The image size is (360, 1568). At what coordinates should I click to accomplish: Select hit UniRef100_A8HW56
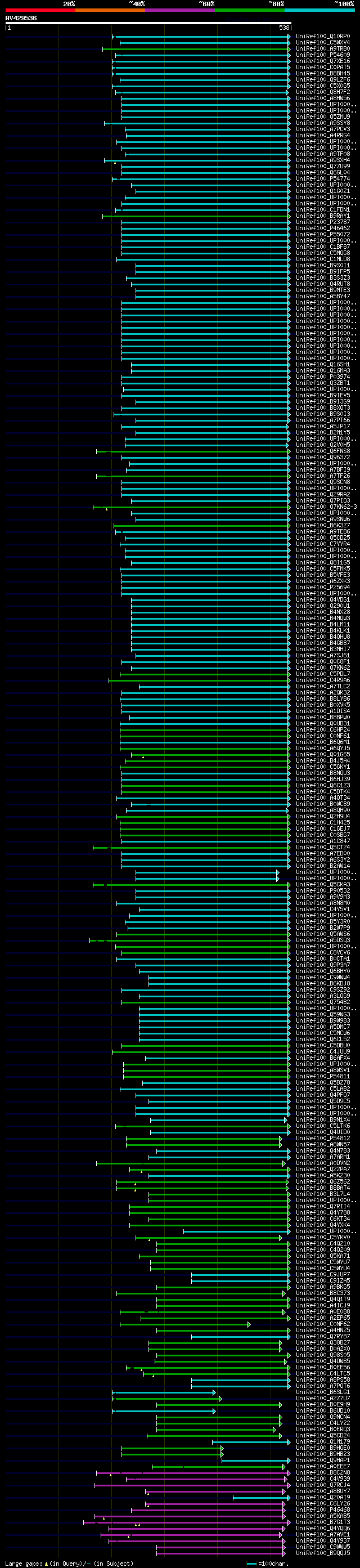323,98
